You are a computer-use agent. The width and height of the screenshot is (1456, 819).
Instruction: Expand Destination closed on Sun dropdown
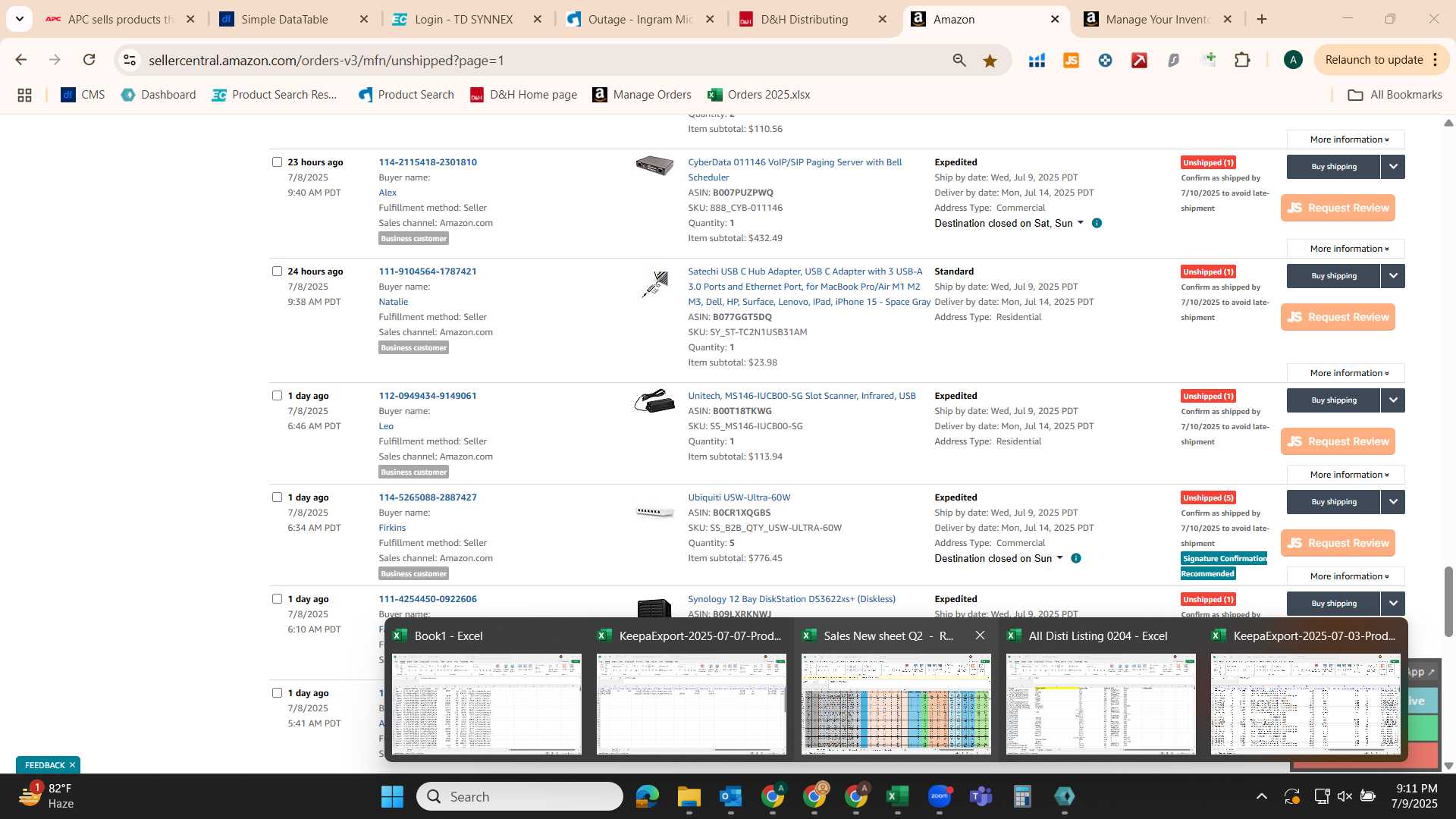pyautogui.click(x=999, y=558)
